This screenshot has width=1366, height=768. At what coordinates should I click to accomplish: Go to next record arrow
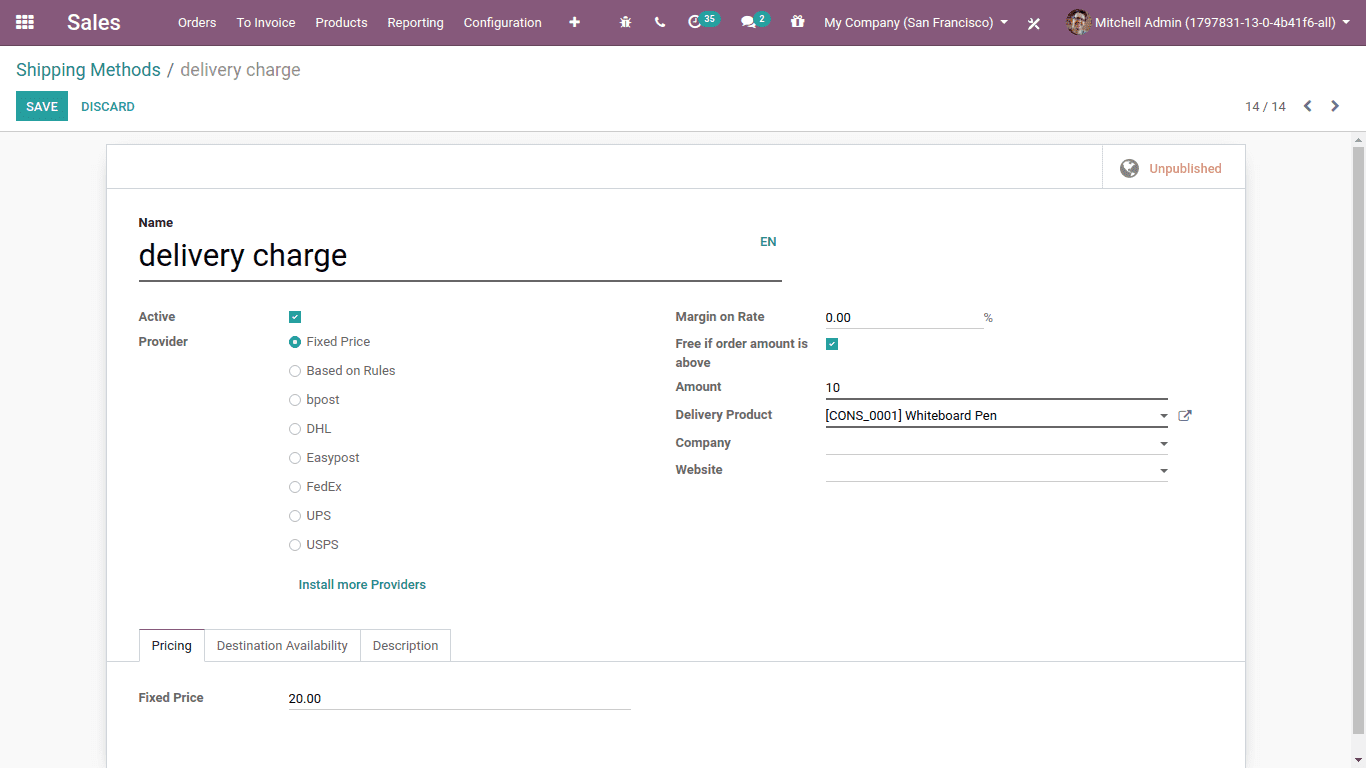1335,106
